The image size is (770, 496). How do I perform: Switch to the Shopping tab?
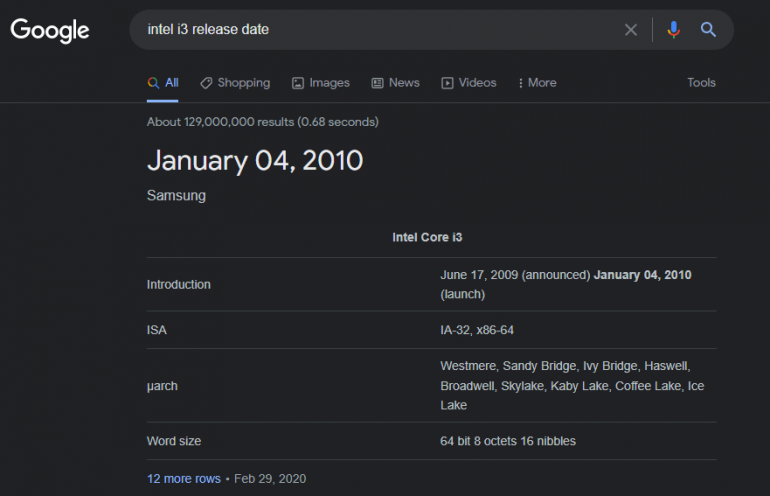click(235, 83)
